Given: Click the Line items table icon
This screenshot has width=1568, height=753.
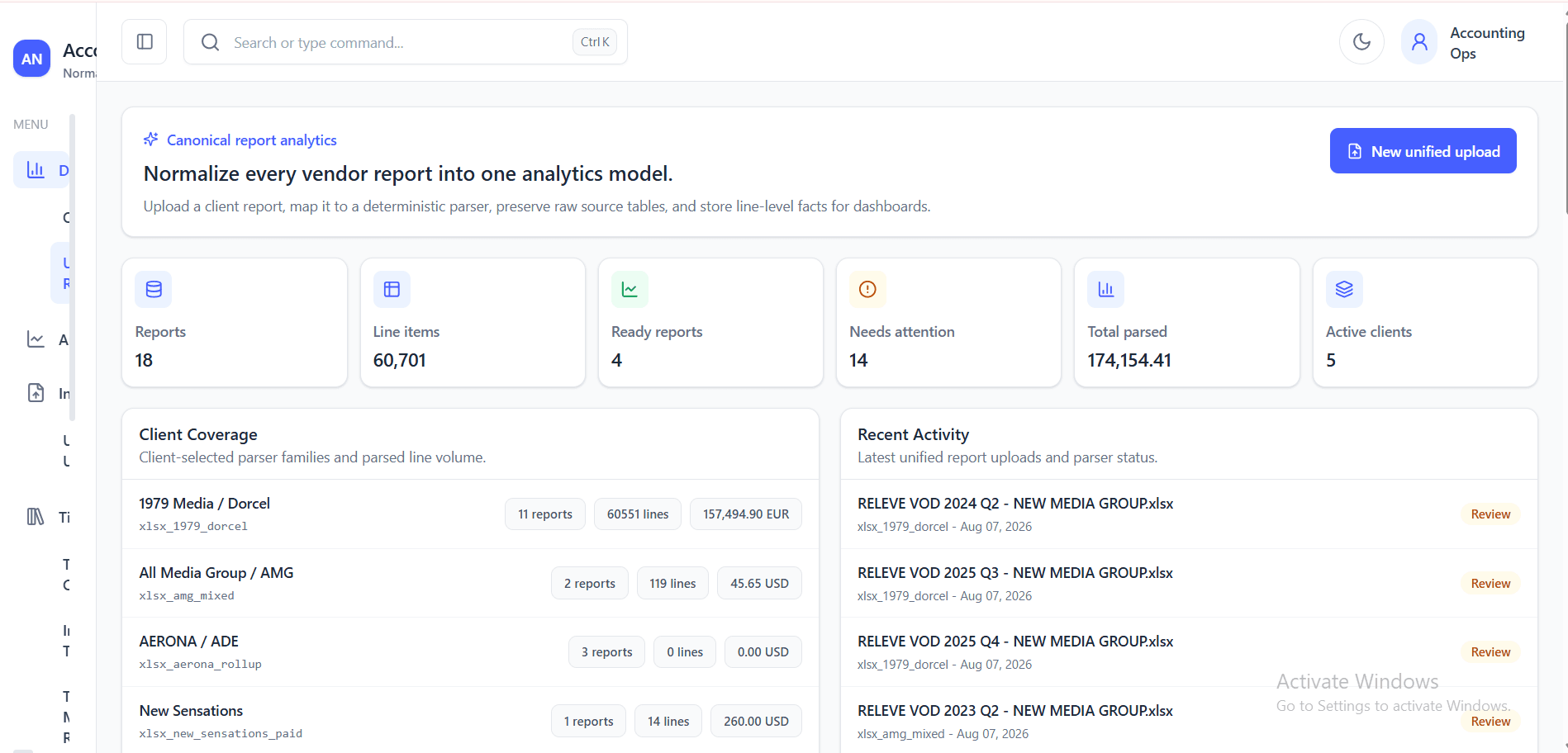Looking at the screenshot, I should (x=392, y=289).
